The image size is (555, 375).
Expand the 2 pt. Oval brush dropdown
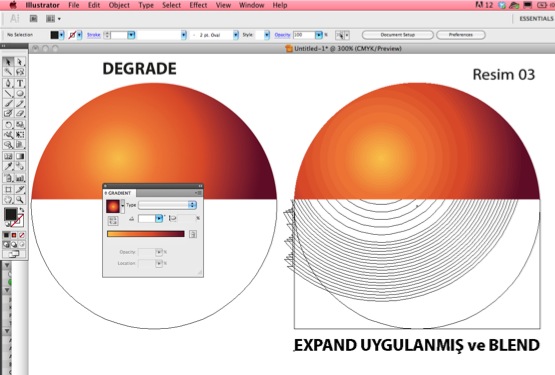pyautogui.click(x=236, y=35)
